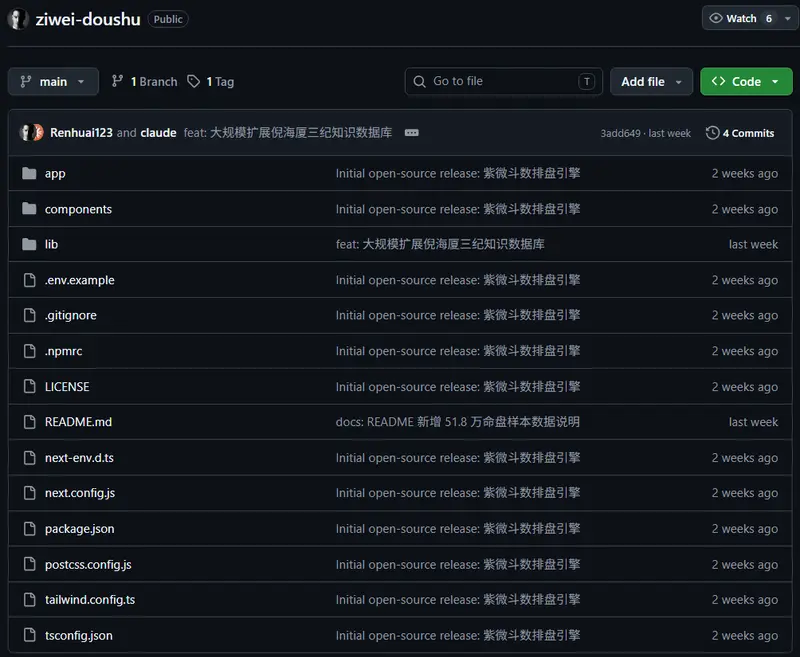Open the .gitignore file
The height and width of the screenshot is (657, 800).
pyautogui.click(x=70, y=315)
